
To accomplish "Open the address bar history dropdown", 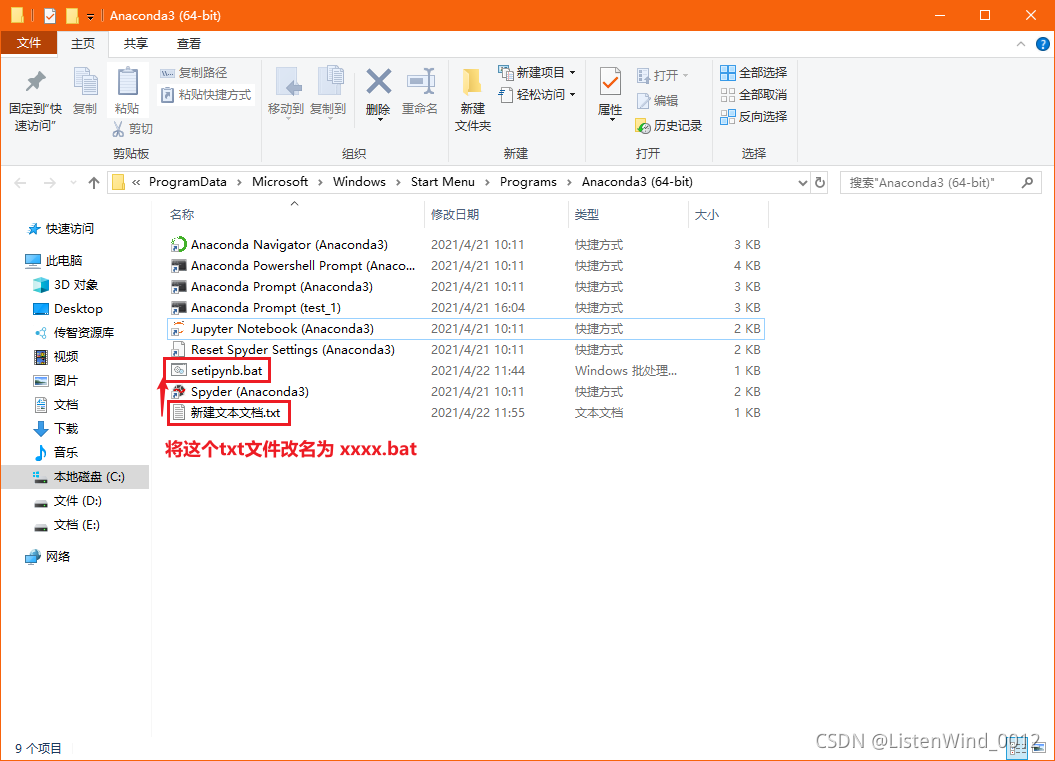I will pyautogui.click(x=802, y=182).
